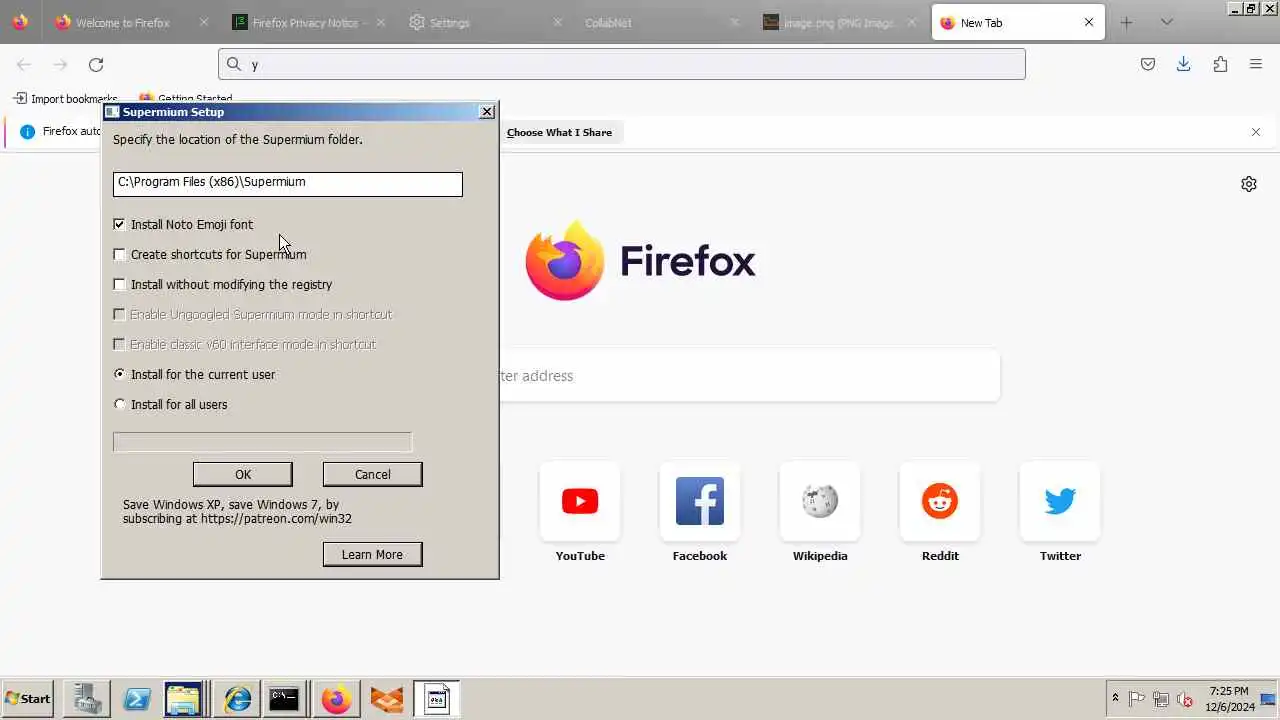
Task: Open Action Center flag tray icon
Action: [1137, 699]
